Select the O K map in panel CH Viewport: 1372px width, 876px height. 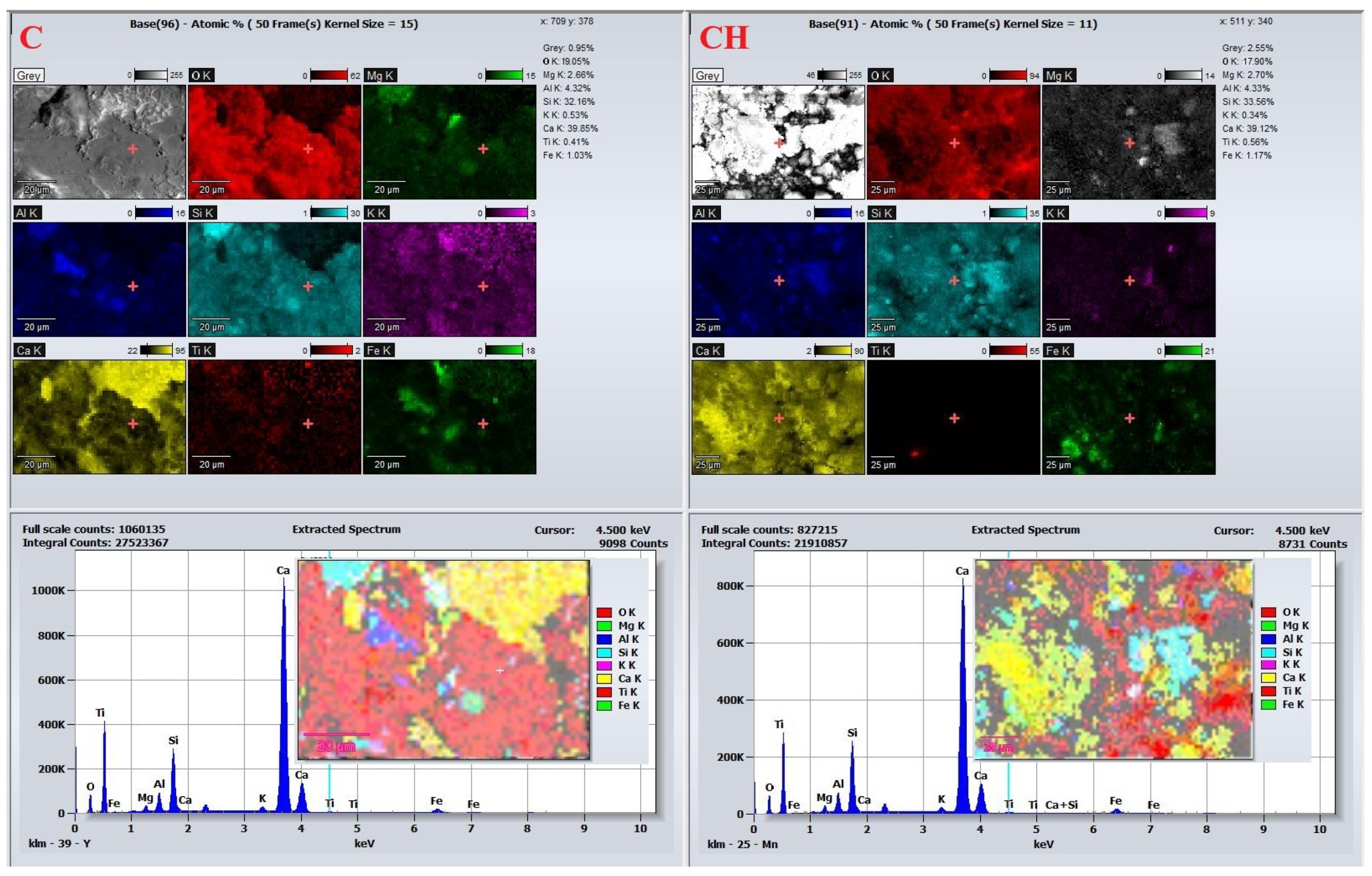[x=953, y=142]
